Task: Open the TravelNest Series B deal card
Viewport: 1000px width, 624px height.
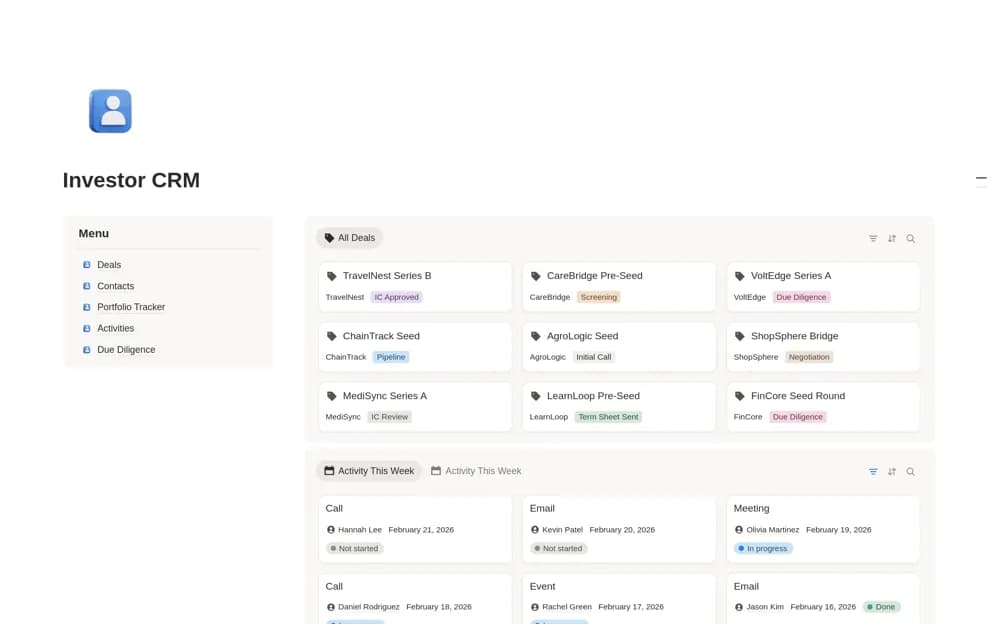Action: [x=415, y=286]
